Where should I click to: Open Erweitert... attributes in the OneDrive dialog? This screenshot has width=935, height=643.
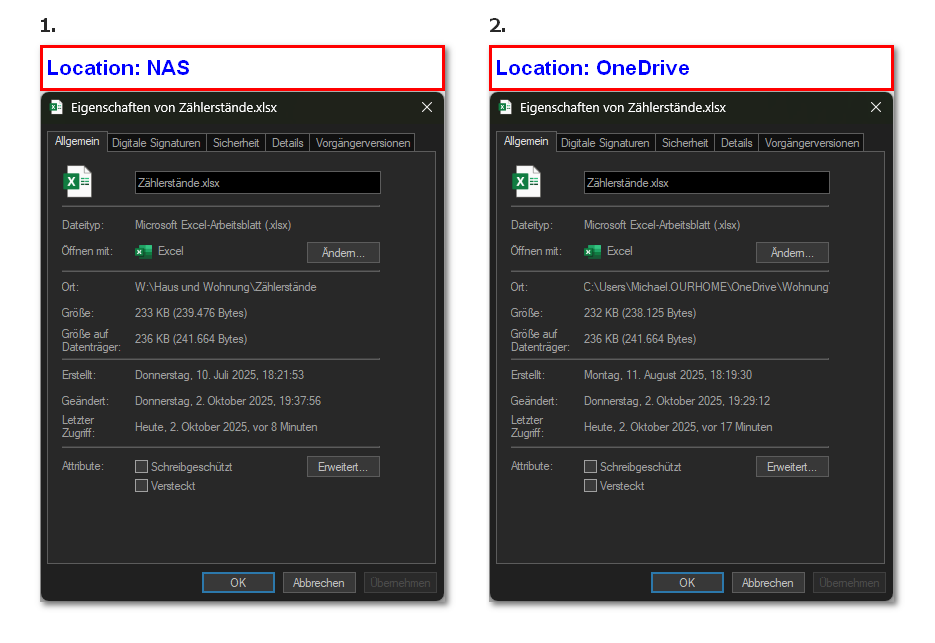(x=792, y=467)
